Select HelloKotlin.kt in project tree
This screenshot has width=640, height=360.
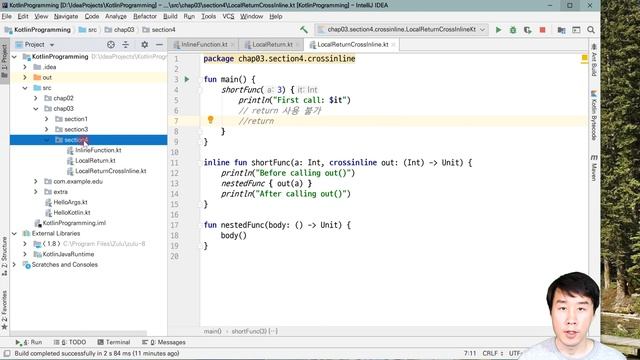tap(72, 213)
